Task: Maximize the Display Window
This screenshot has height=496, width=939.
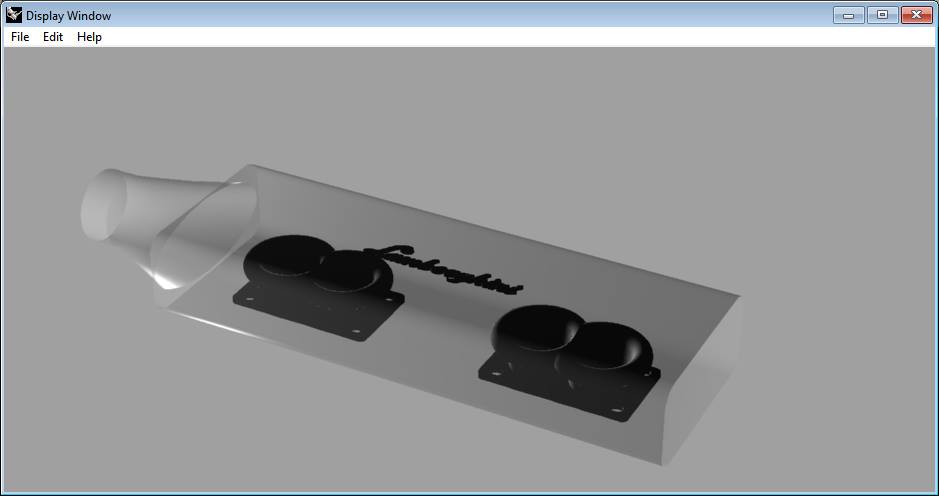Action: tap(882, 15)
